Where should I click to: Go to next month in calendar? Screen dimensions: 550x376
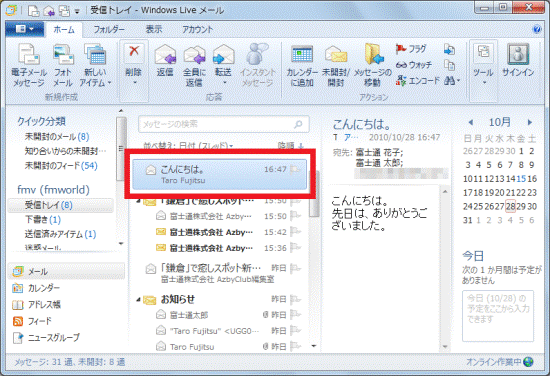click(530, 122)
